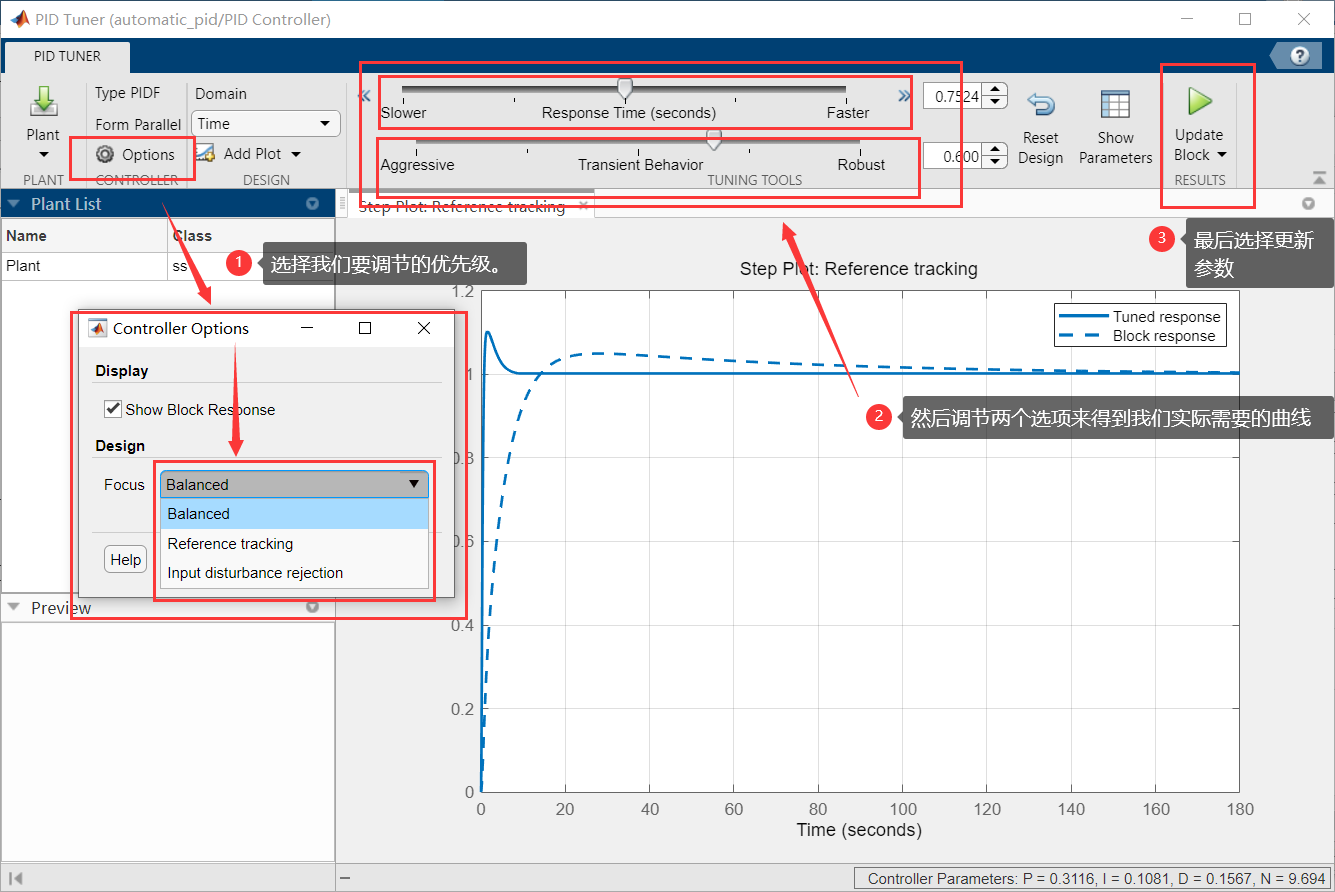This screenshot has width=1335, height=892.
Task: Maximize the PID Tuner window
Action: [1245, 19]
